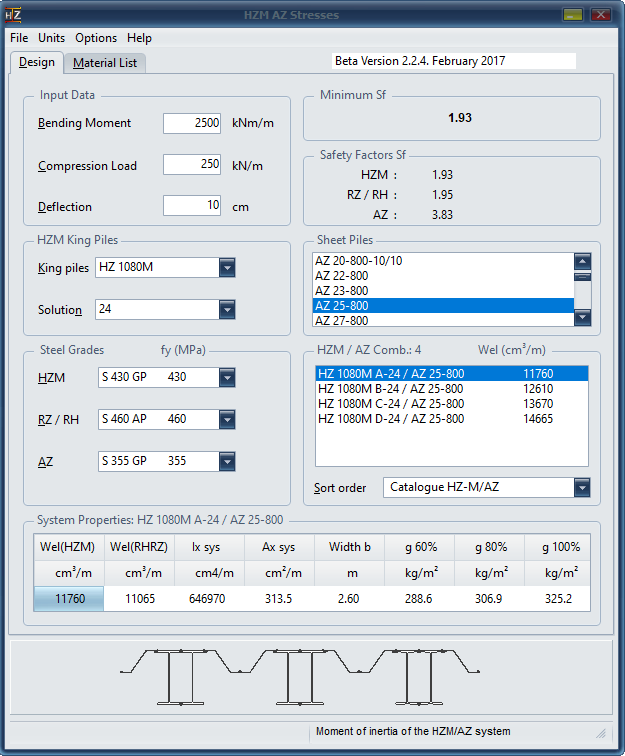Switch to the Material List tab
The width and height of the screenshot is (625, 756).
105,63
